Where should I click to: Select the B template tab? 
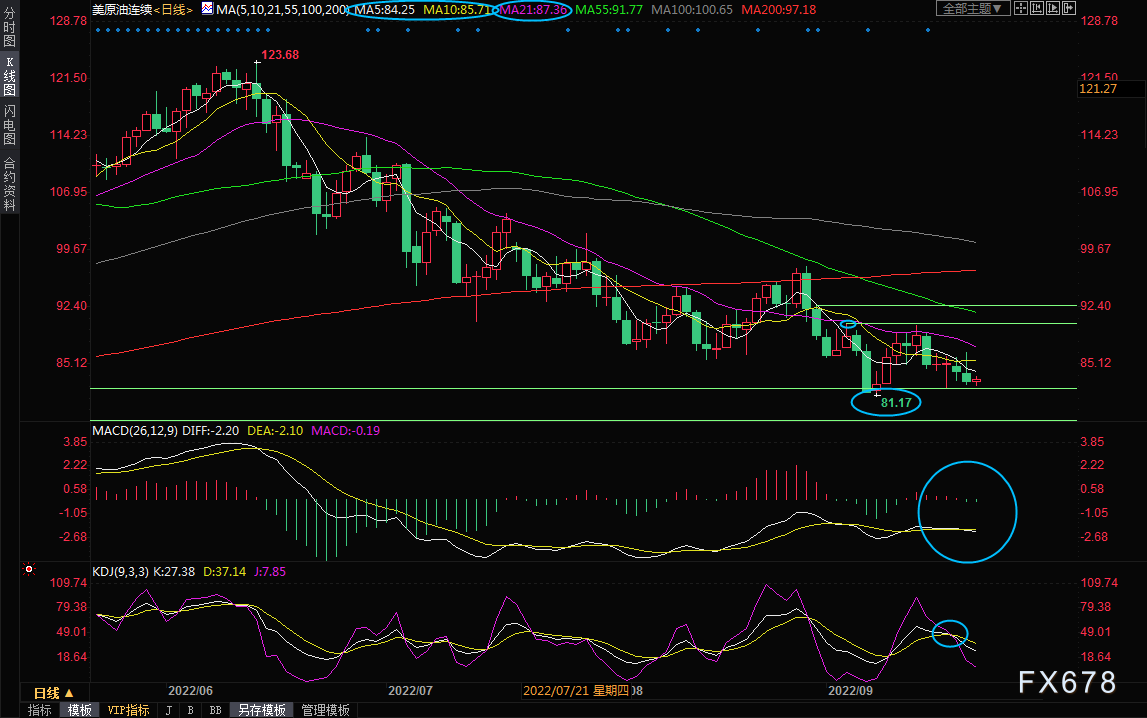pos(190,710)
